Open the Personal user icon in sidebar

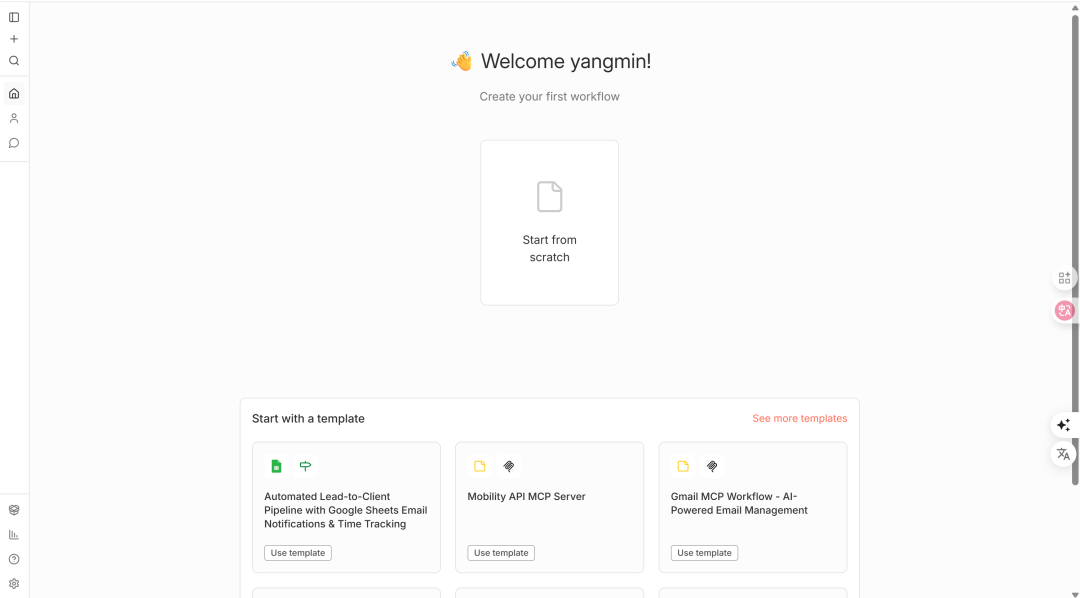[x=14, y=118]
